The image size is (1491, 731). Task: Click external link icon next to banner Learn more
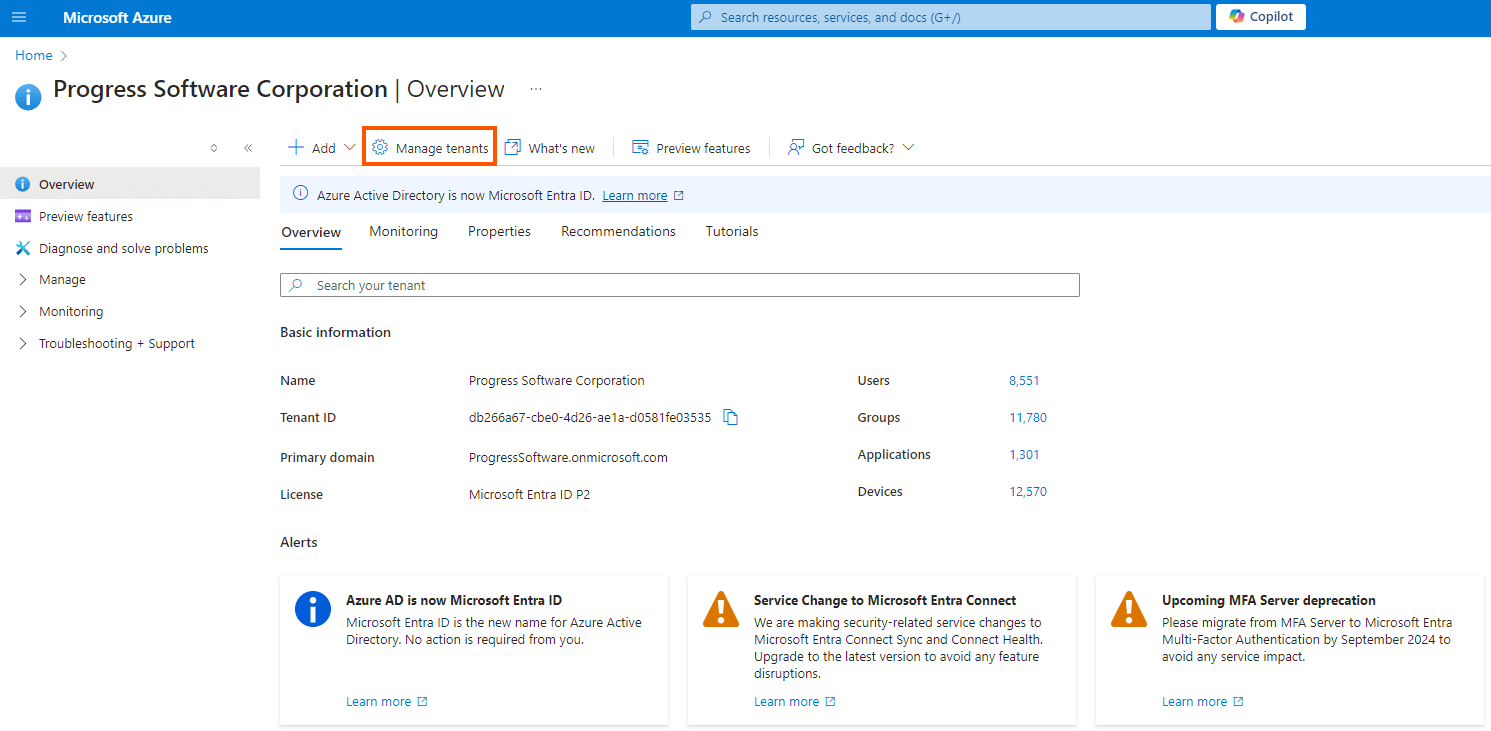click(679, 196)
